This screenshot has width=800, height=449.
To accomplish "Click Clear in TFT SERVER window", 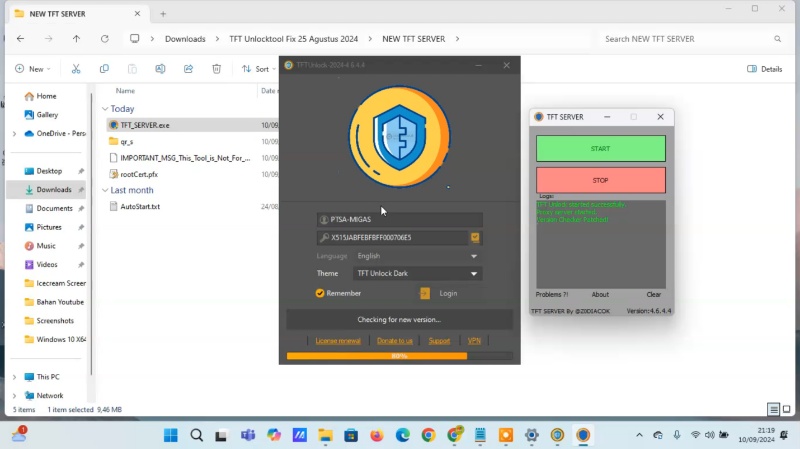I will [x=654, y=294].
